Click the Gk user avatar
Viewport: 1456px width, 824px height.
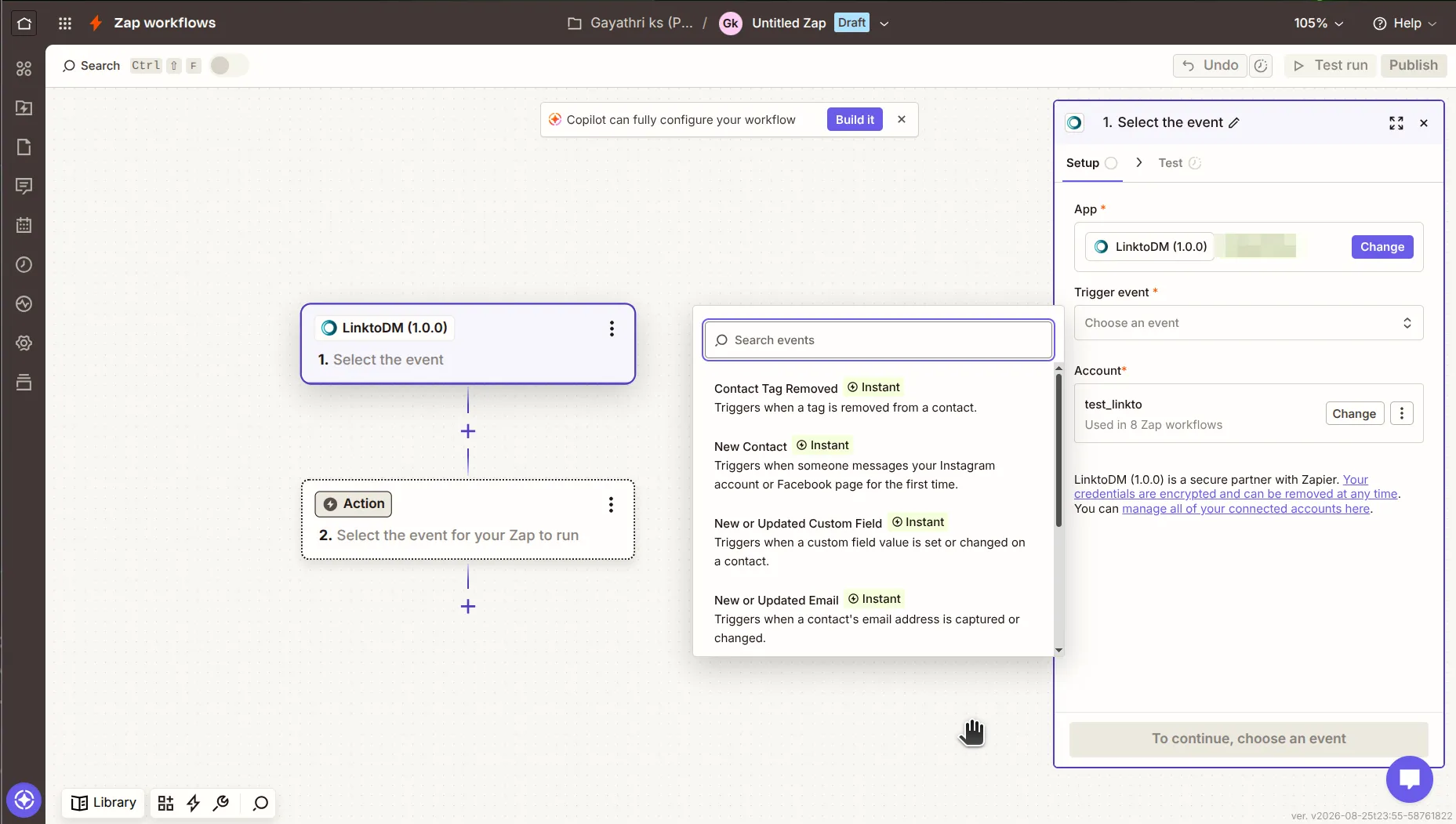coord(731,24)
